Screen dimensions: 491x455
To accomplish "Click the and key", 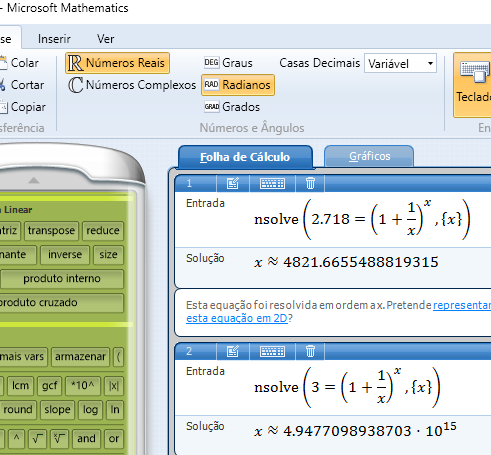I will pyautogui.click(x=86, y=438).
